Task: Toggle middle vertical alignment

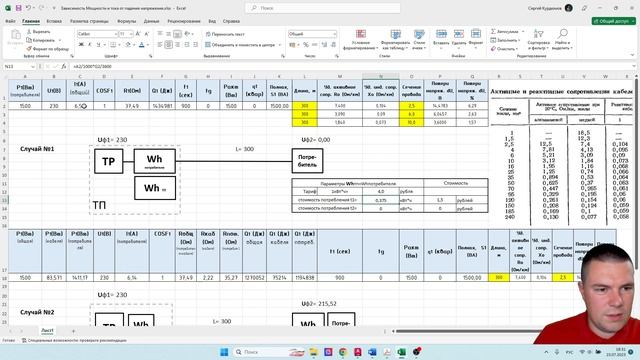Action: [169, 34]
